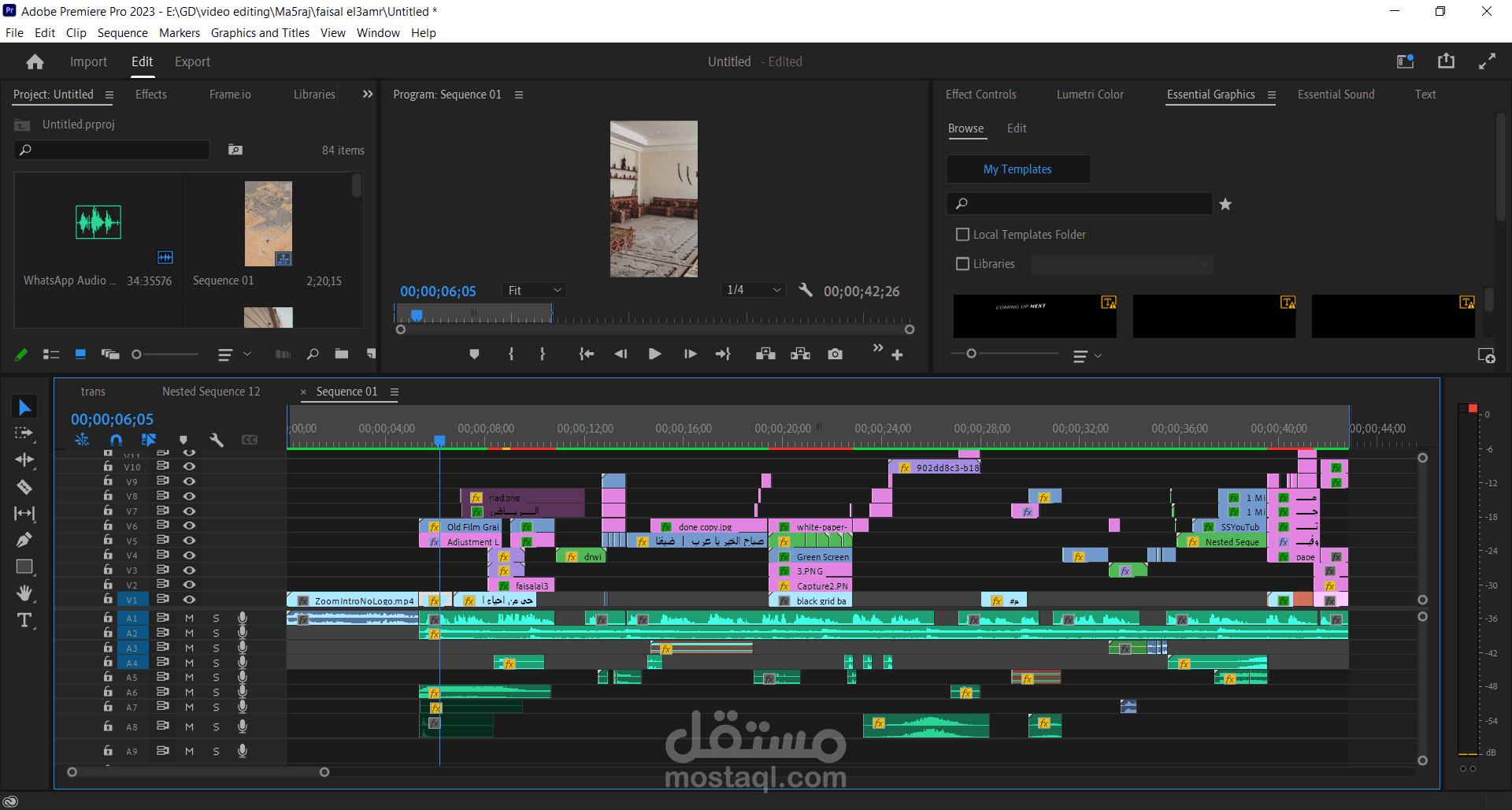Open playback resolution 1/4 dropdown
Image resolution: width=1512 pixels, height=810 pixels.
click(x=754, y=290)
